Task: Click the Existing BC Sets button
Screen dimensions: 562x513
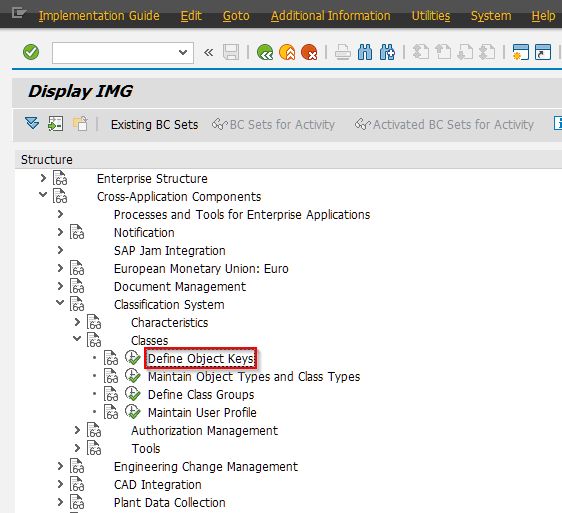Action: (154, 124)
